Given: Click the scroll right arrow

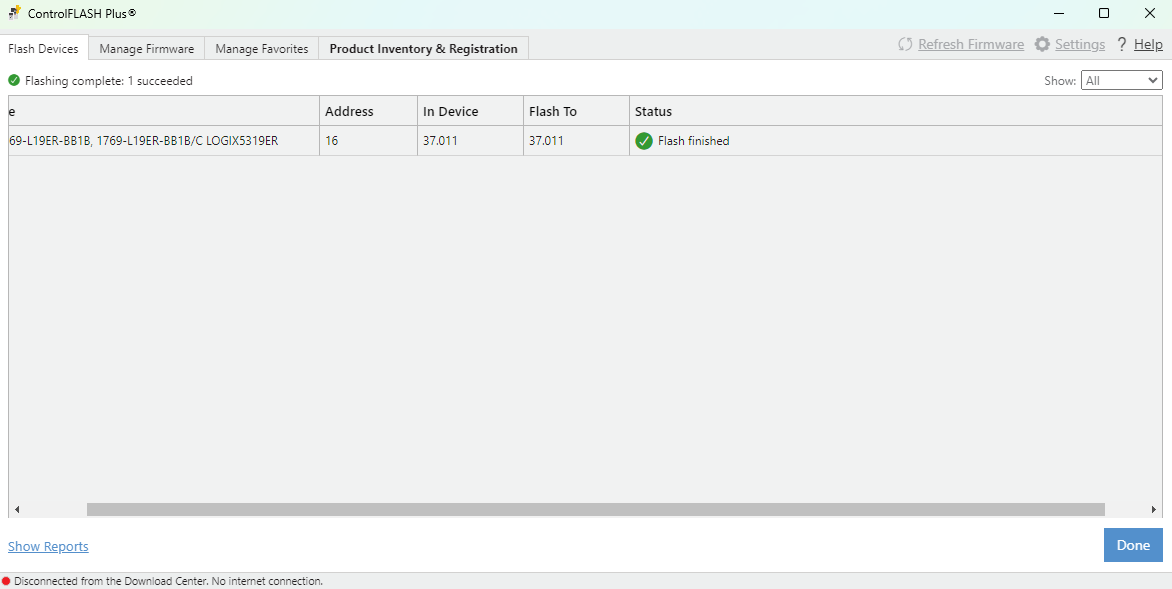Looking at the screenshot, I should 1153,510.
